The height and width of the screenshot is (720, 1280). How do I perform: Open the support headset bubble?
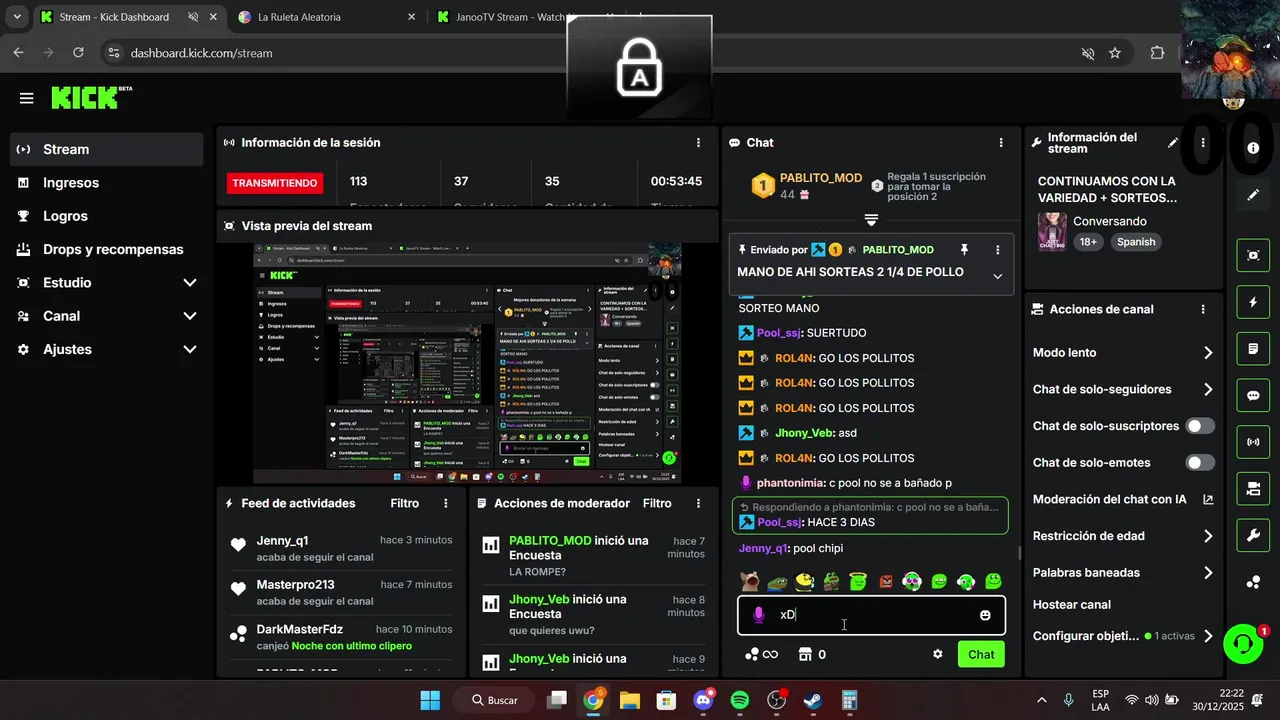coord(1243,645)
